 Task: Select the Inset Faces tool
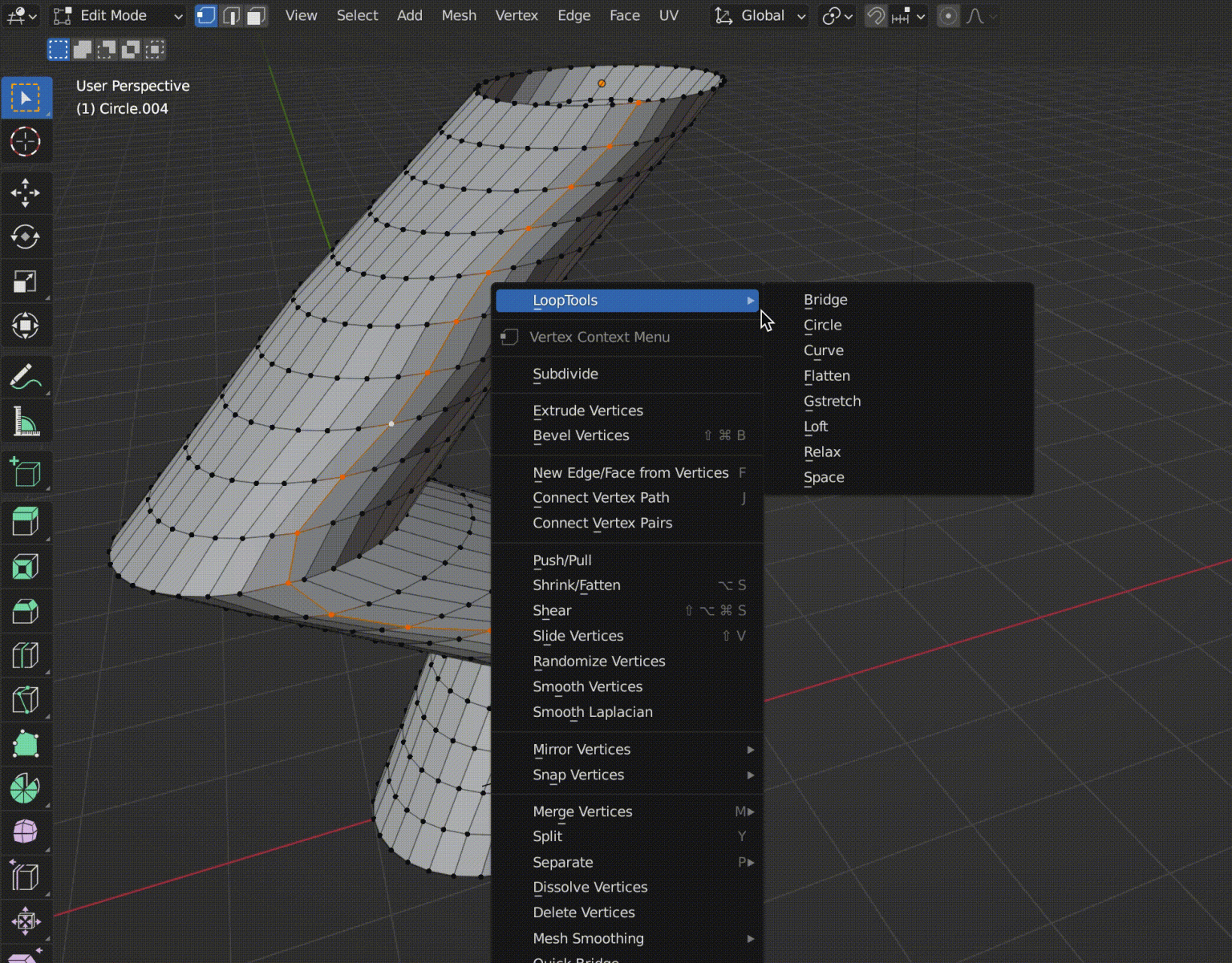tap(26, 566)
